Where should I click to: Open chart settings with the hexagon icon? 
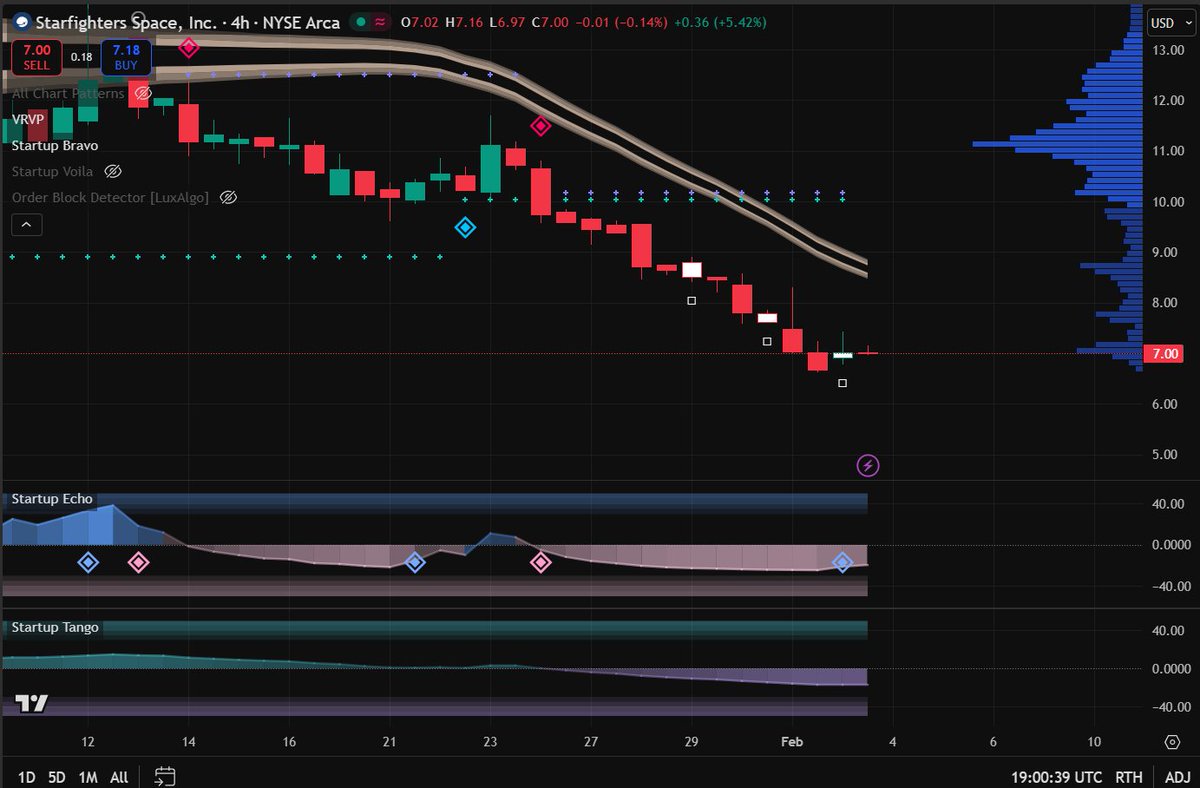[x=1171, y=741]
